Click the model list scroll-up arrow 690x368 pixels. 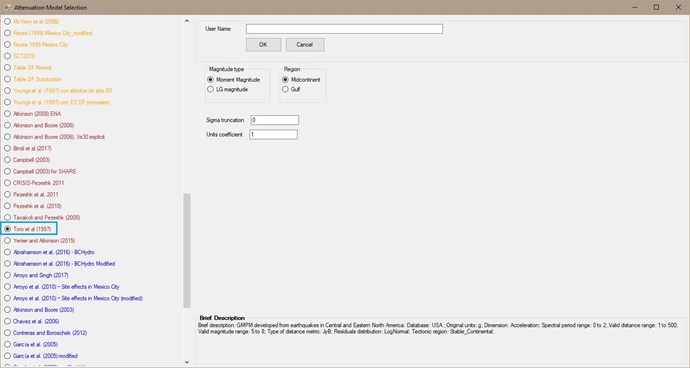187,21
